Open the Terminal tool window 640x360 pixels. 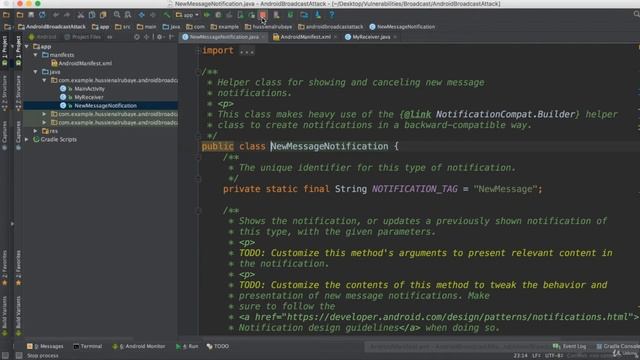[x=87, y=346]
